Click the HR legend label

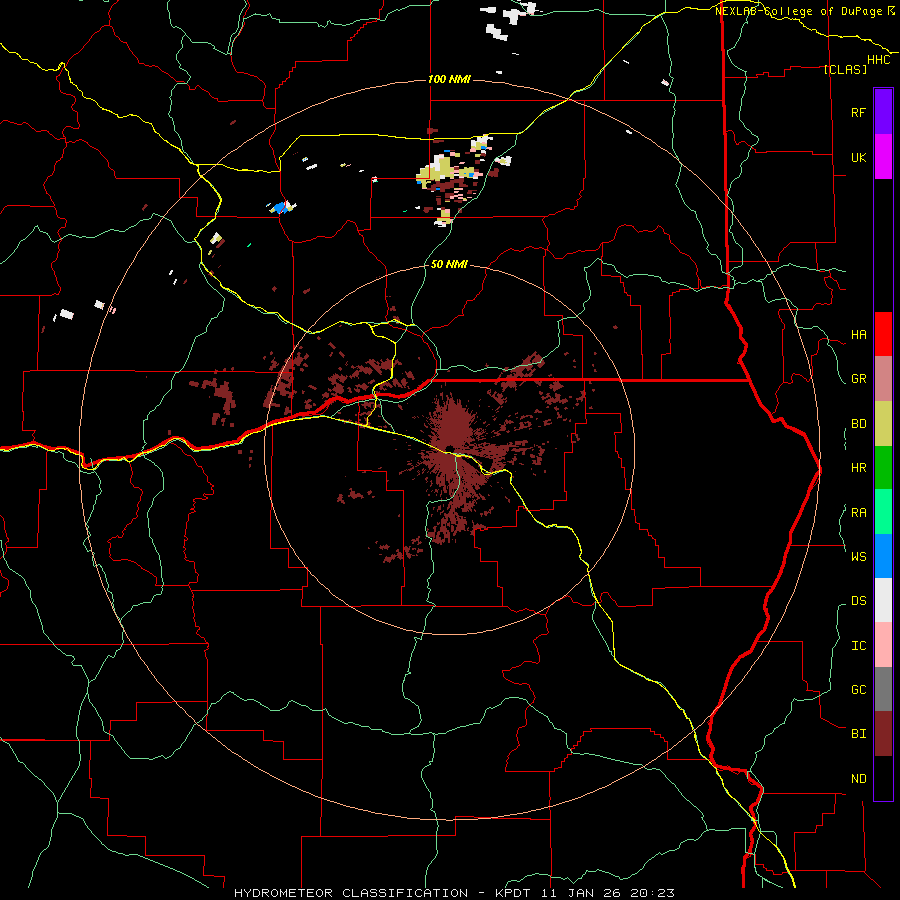(x=858, y=468)
